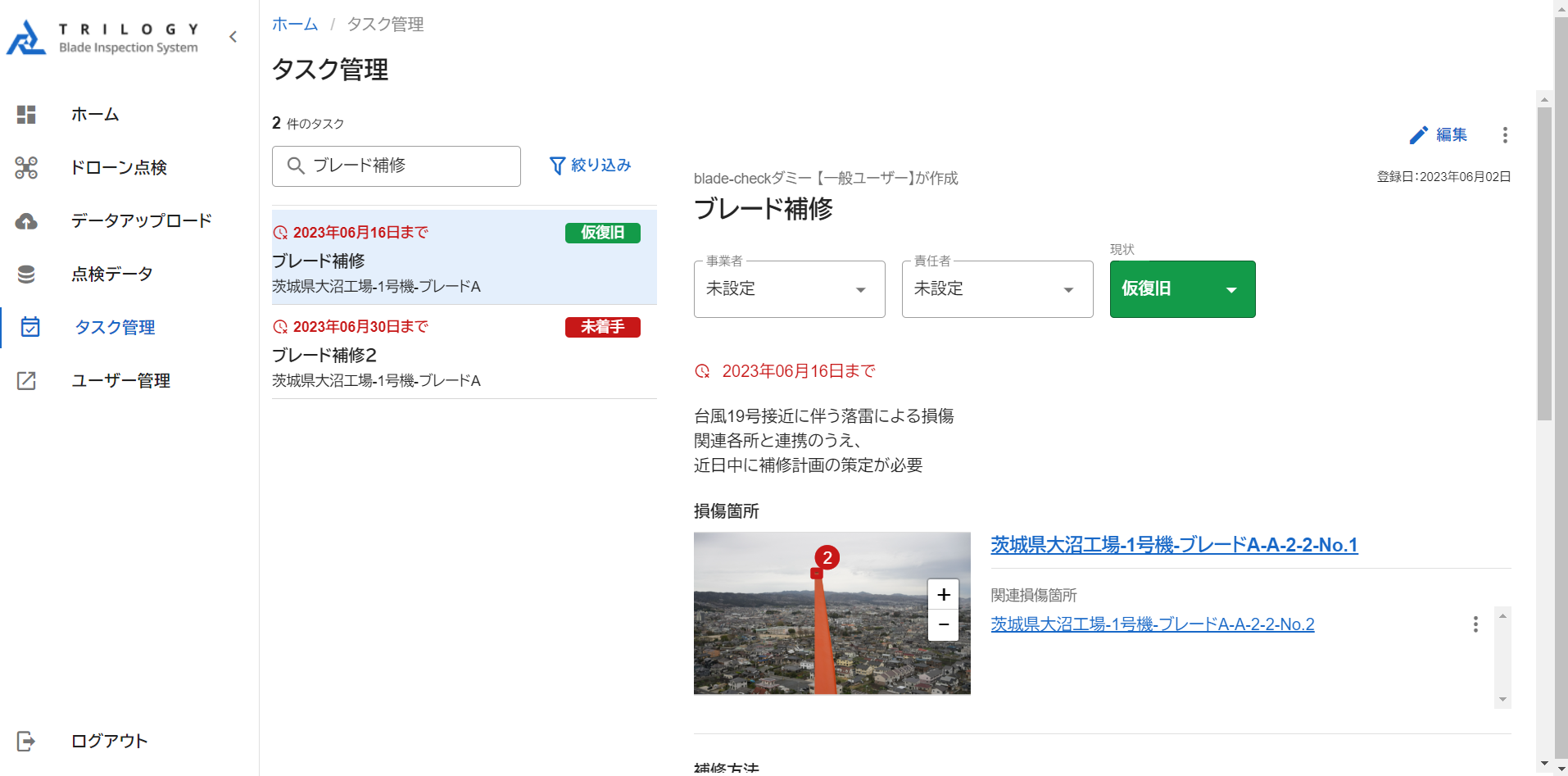The width and height of the screenshot is (1568, 776).
Task: Click the red damage marker 2
Action: point(827,558)
